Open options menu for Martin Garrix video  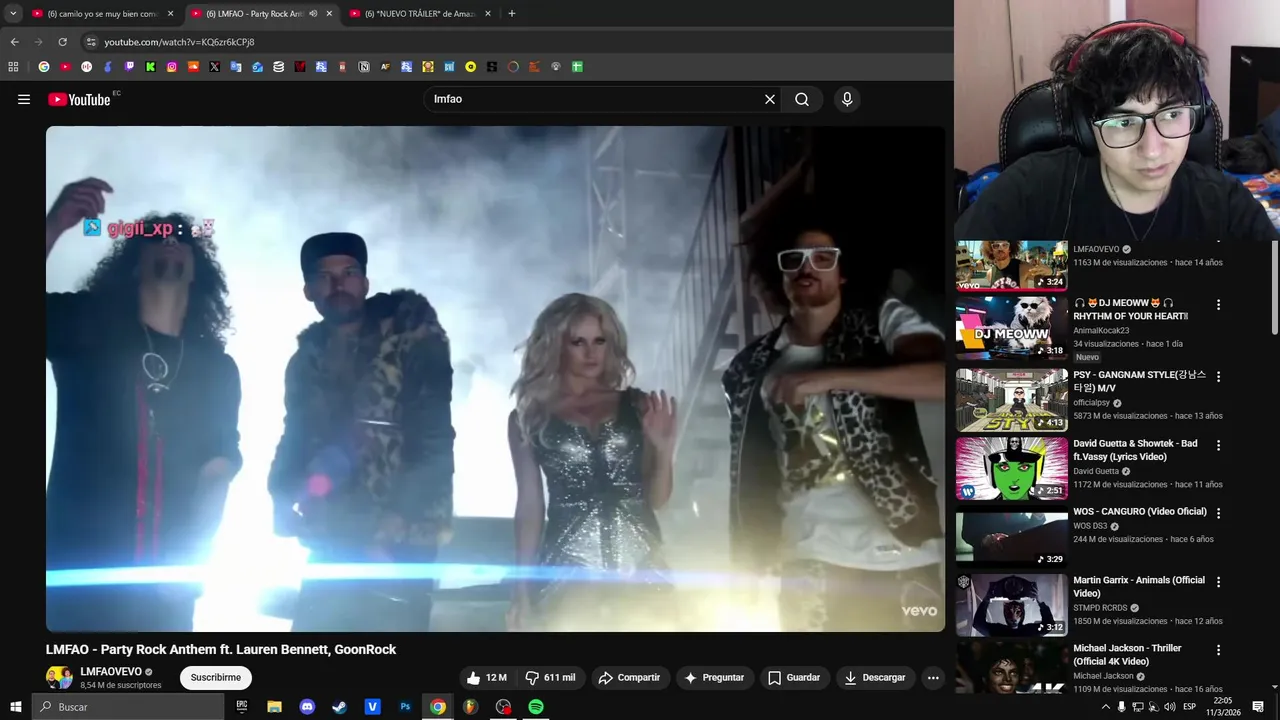tap(1218, 581)
